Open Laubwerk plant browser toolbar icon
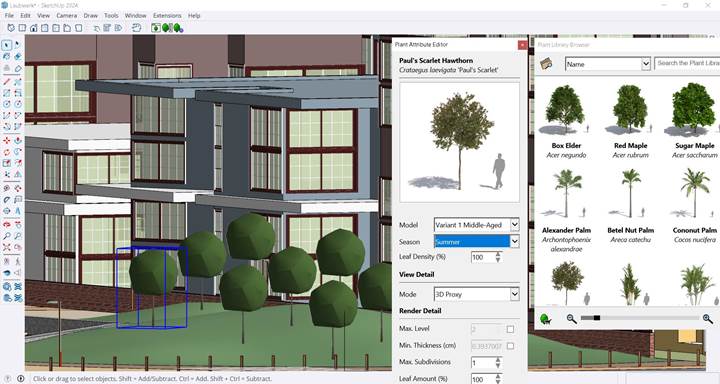This screenshot has width=720, height=384. point(156,28)
